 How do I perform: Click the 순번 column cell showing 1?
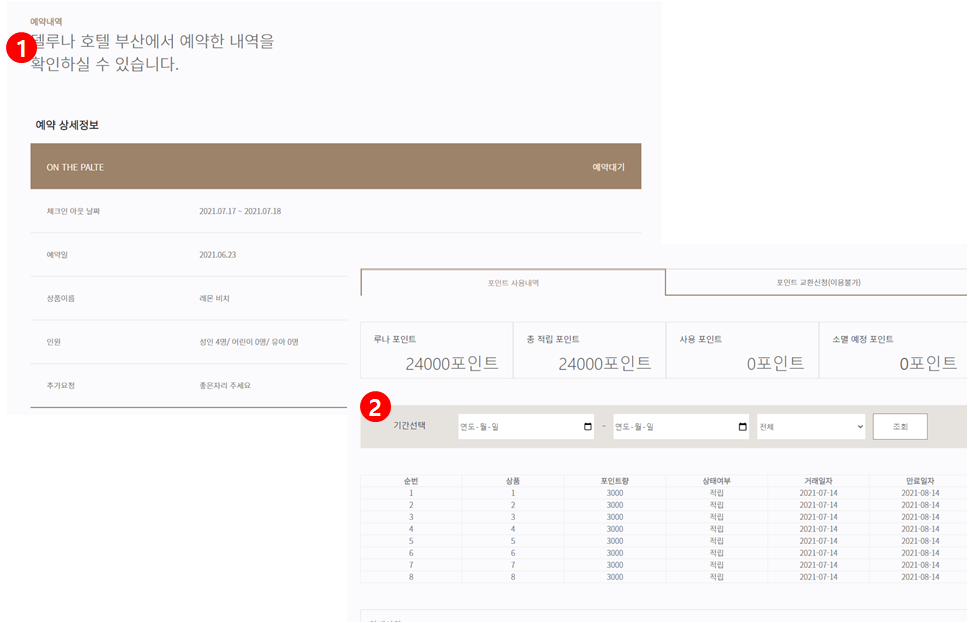coord(411,493)
